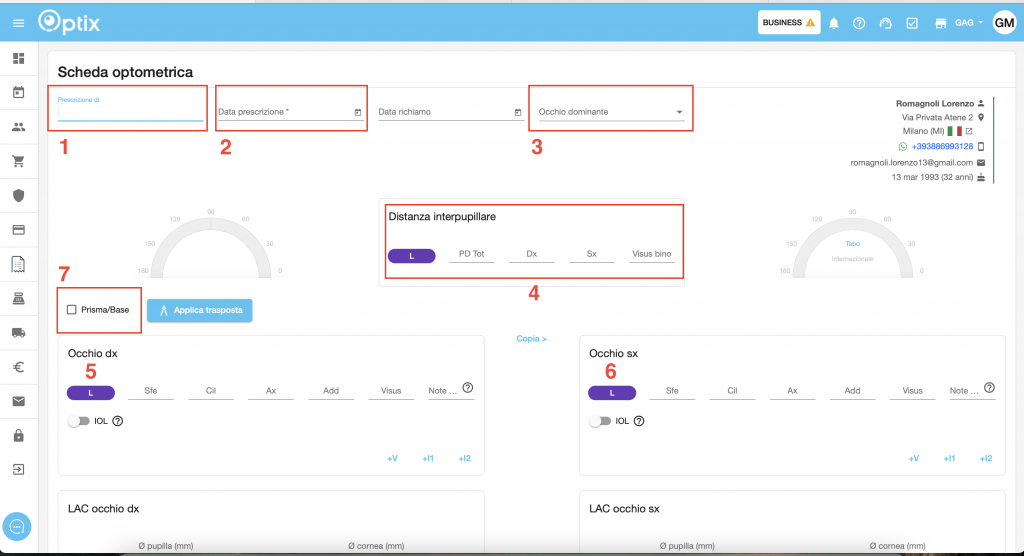Open the calendar from the sidebar
The width and height of the screenshot is (1024, 556).
[x=18, y=93]
